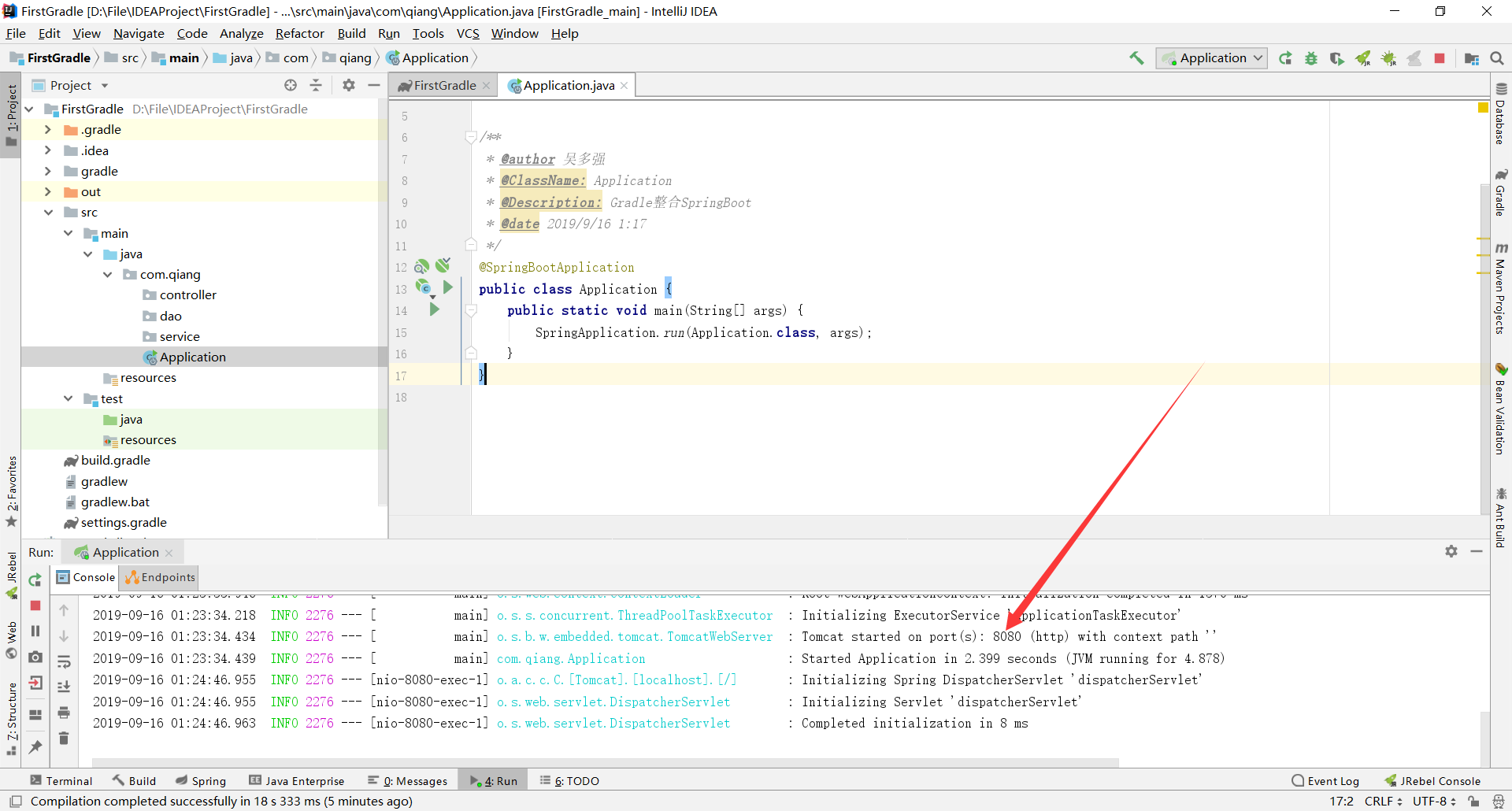Image resolution: width=1512 pixels, height=811 pixels.
Task: Open the Event Log
Action: 1325,780
